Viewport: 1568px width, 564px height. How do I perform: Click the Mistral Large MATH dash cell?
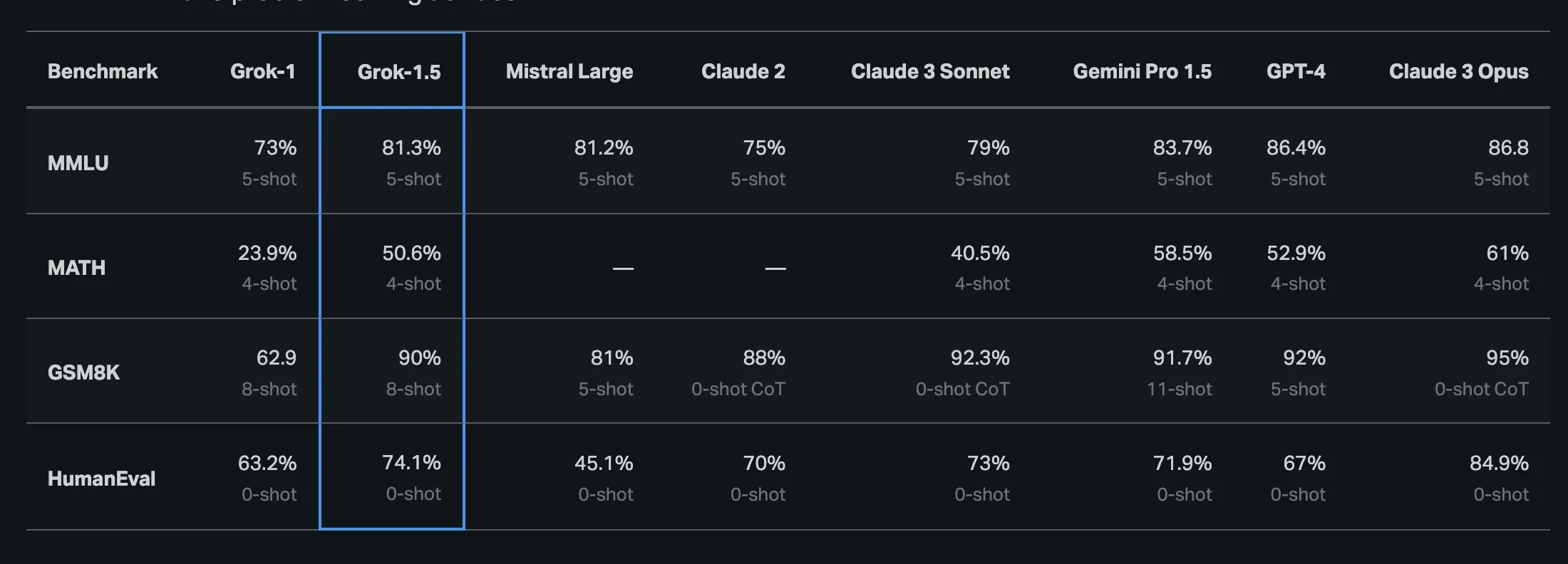(x=622, y=268)
